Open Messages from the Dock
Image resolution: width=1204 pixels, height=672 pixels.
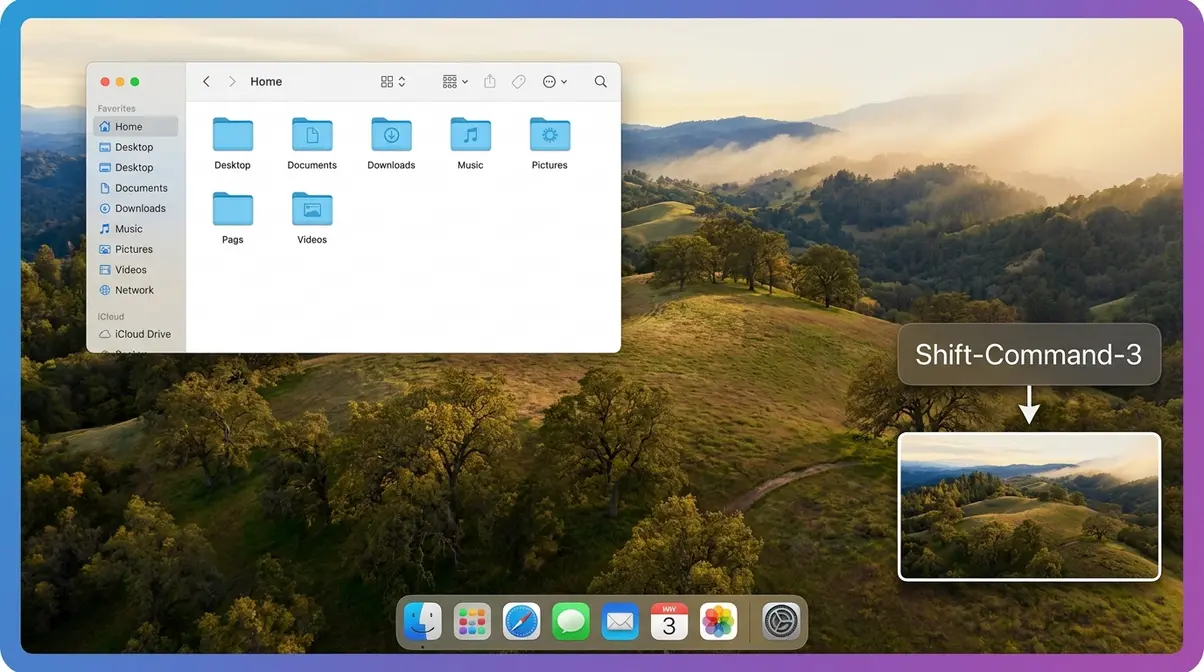571,621
